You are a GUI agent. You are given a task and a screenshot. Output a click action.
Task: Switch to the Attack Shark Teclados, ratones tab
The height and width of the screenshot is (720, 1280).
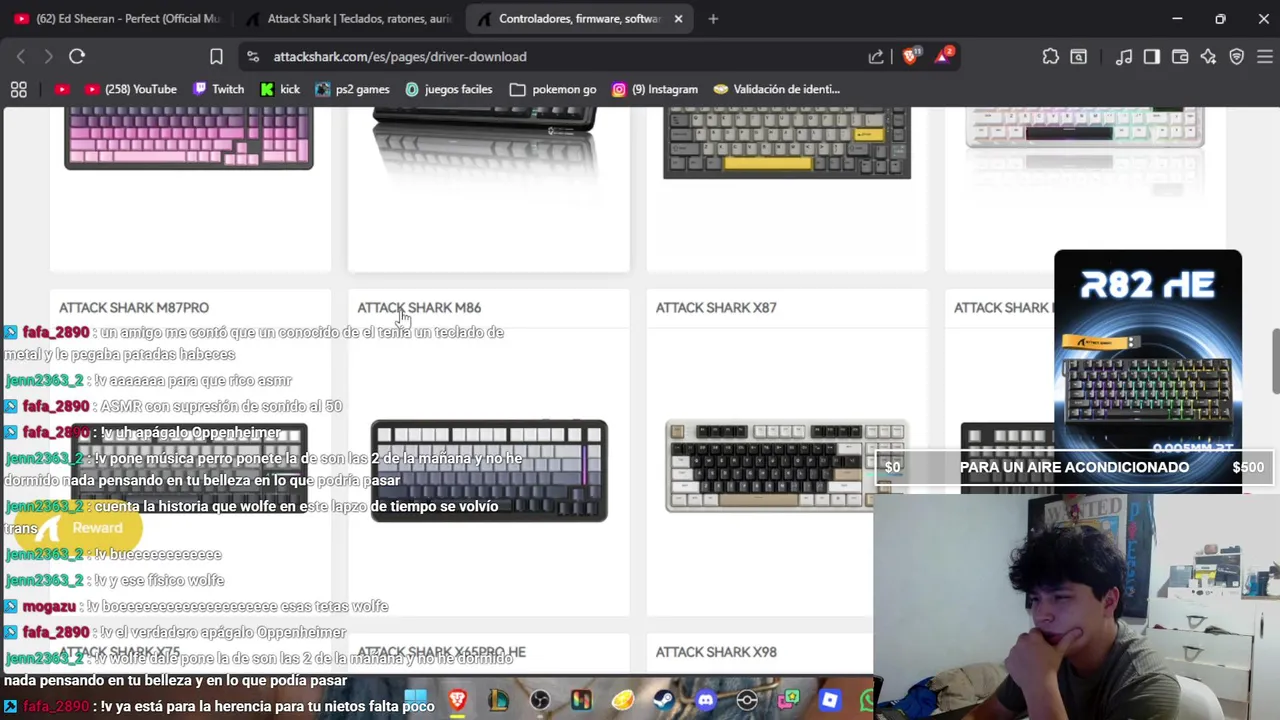pyautogui.click(x=348, y=19)
